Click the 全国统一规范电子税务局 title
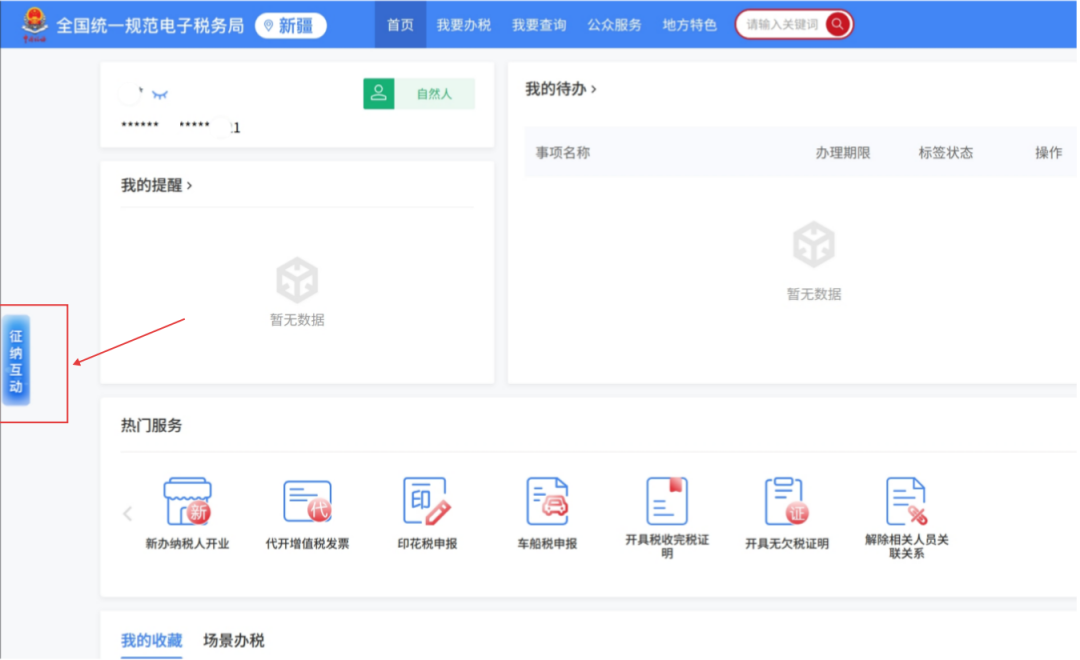Screen dimensions: 1080x660 click(150, 25)
